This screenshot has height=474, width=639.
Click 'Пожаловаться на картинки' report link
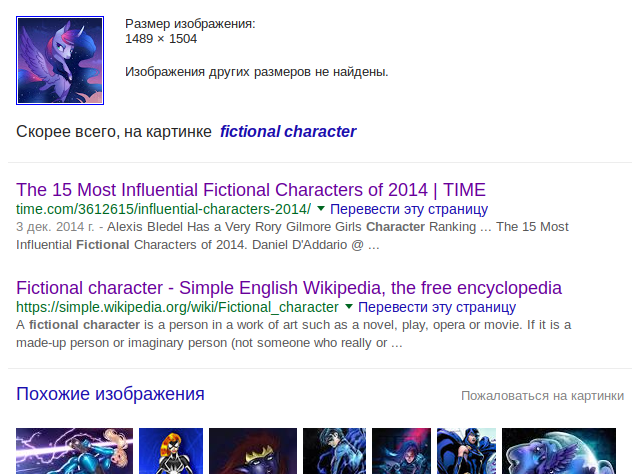coord(542,396)
